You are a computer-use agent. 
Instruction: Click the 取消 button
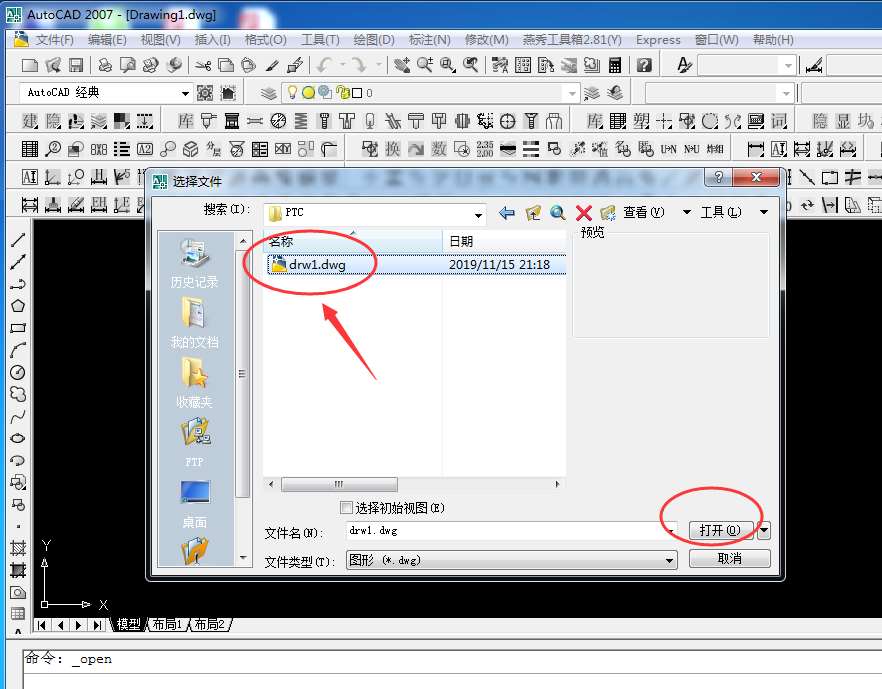730,559
